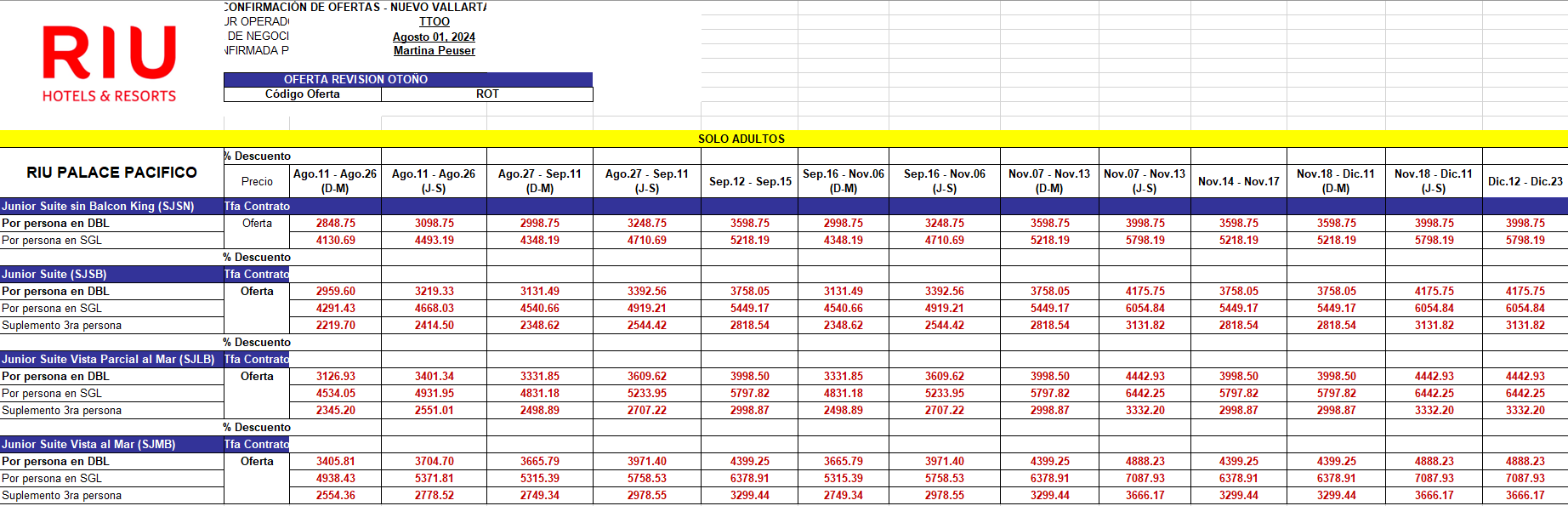Select the value 4931.95

(435, 394)
